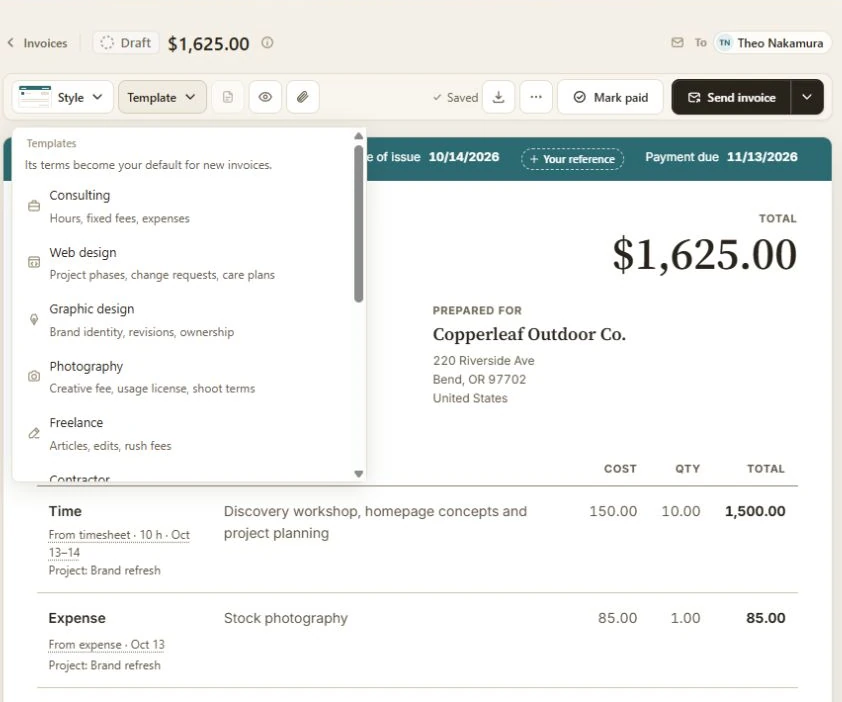Open the From expense Oct 13 link
842x702 pixels.
coord(106,644)
